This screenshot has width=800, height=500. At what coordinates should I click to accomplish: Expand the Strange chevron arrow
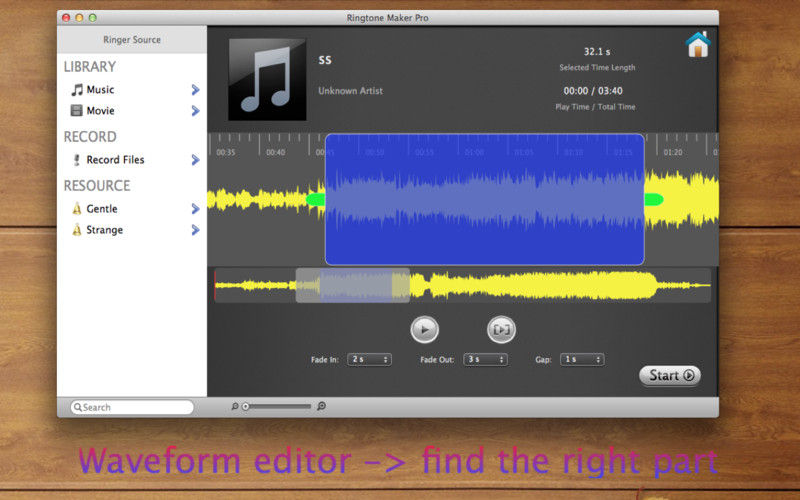195,230
